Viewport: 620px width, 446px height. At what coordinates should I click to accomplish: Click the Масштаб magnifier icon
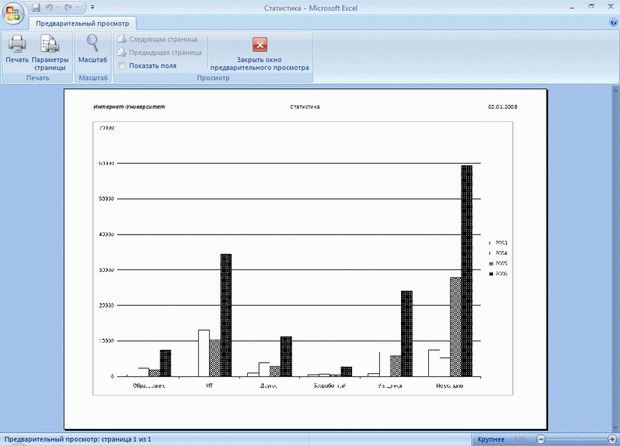pos(93,44)
